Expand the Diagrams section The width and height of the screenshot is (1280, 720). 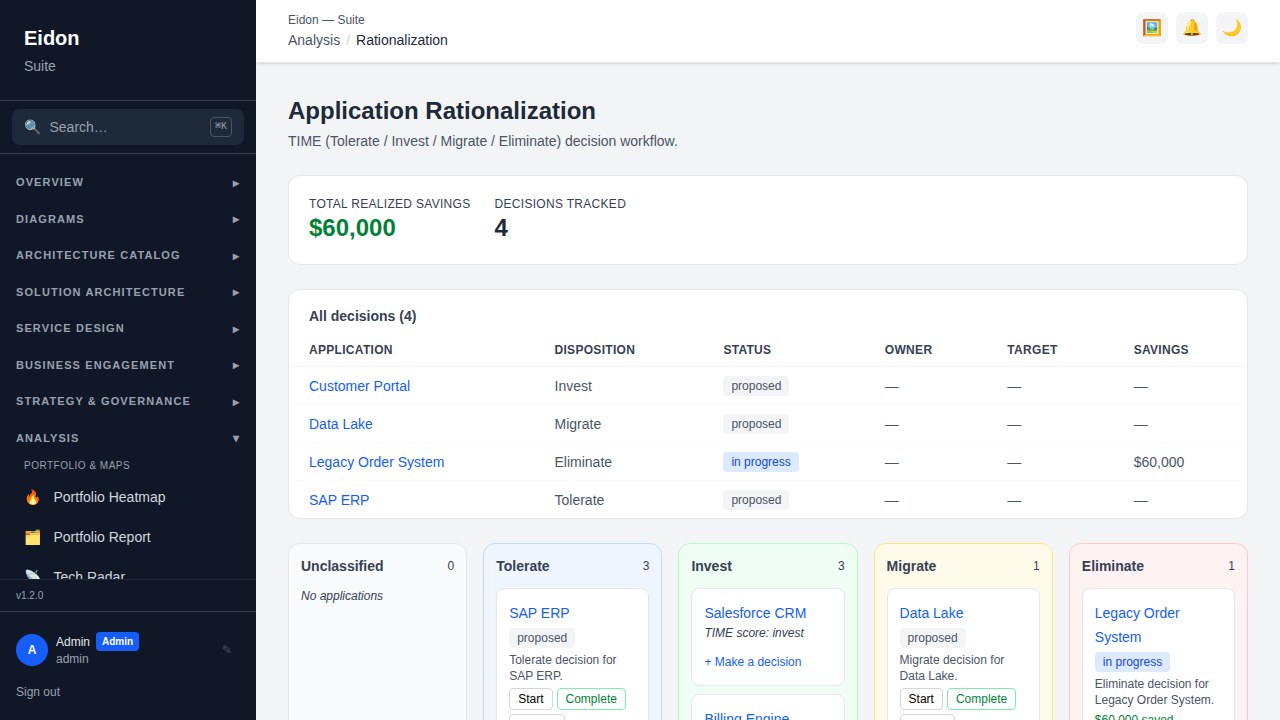click(128, 219)
